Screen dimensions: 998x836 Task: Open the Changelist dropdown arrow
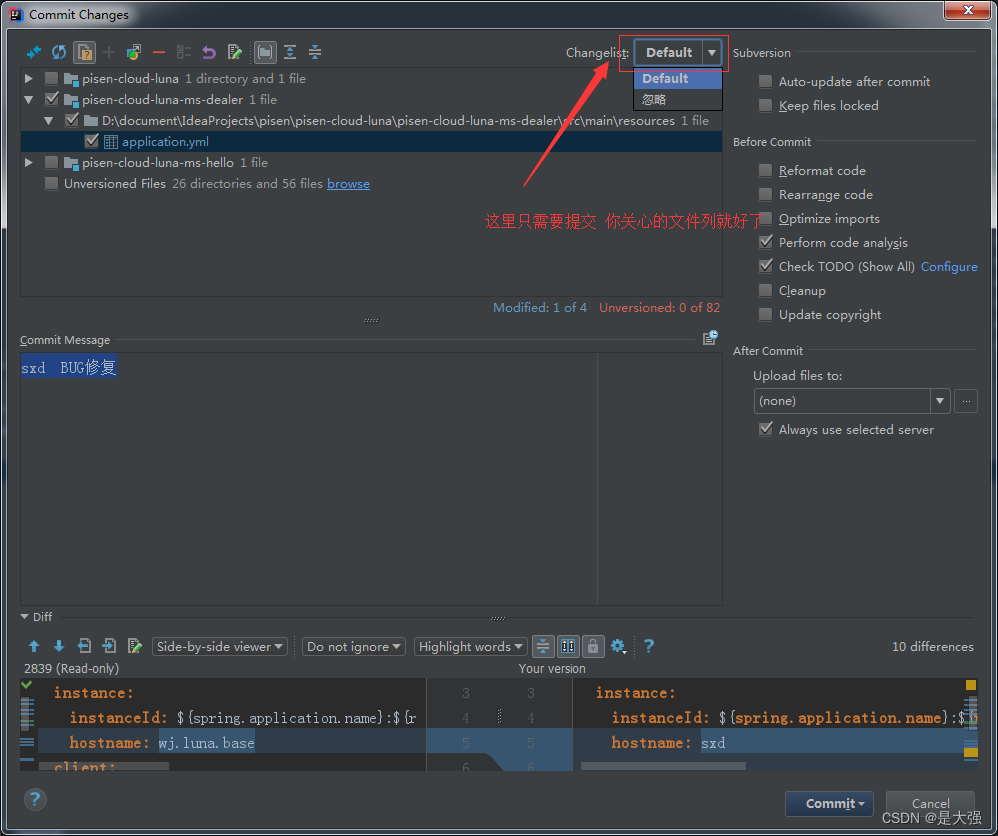(x=712, y=52)
